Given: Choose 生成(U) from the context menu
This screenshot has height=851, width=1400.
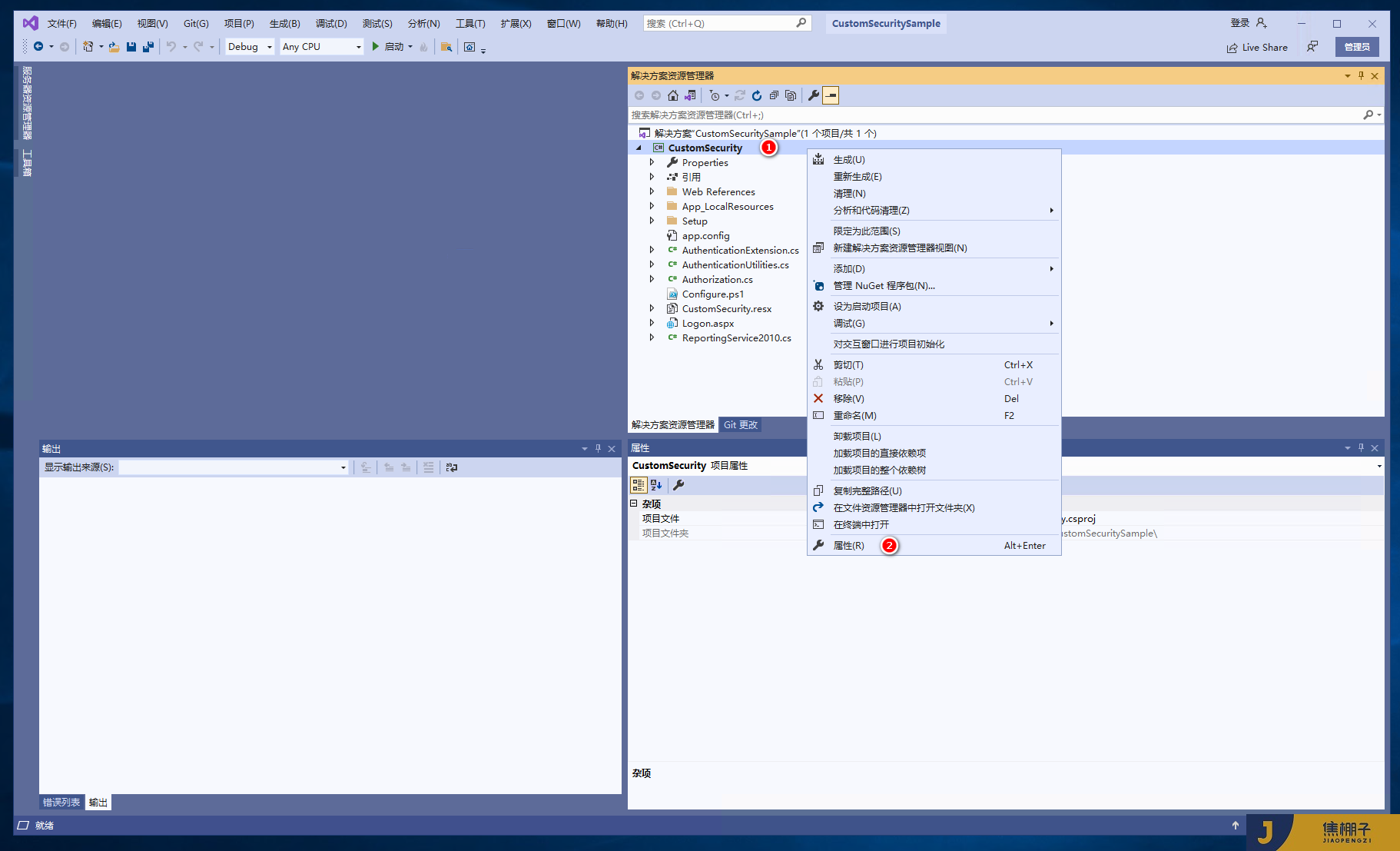Looking at the screenshot, I should click(934, 160).
